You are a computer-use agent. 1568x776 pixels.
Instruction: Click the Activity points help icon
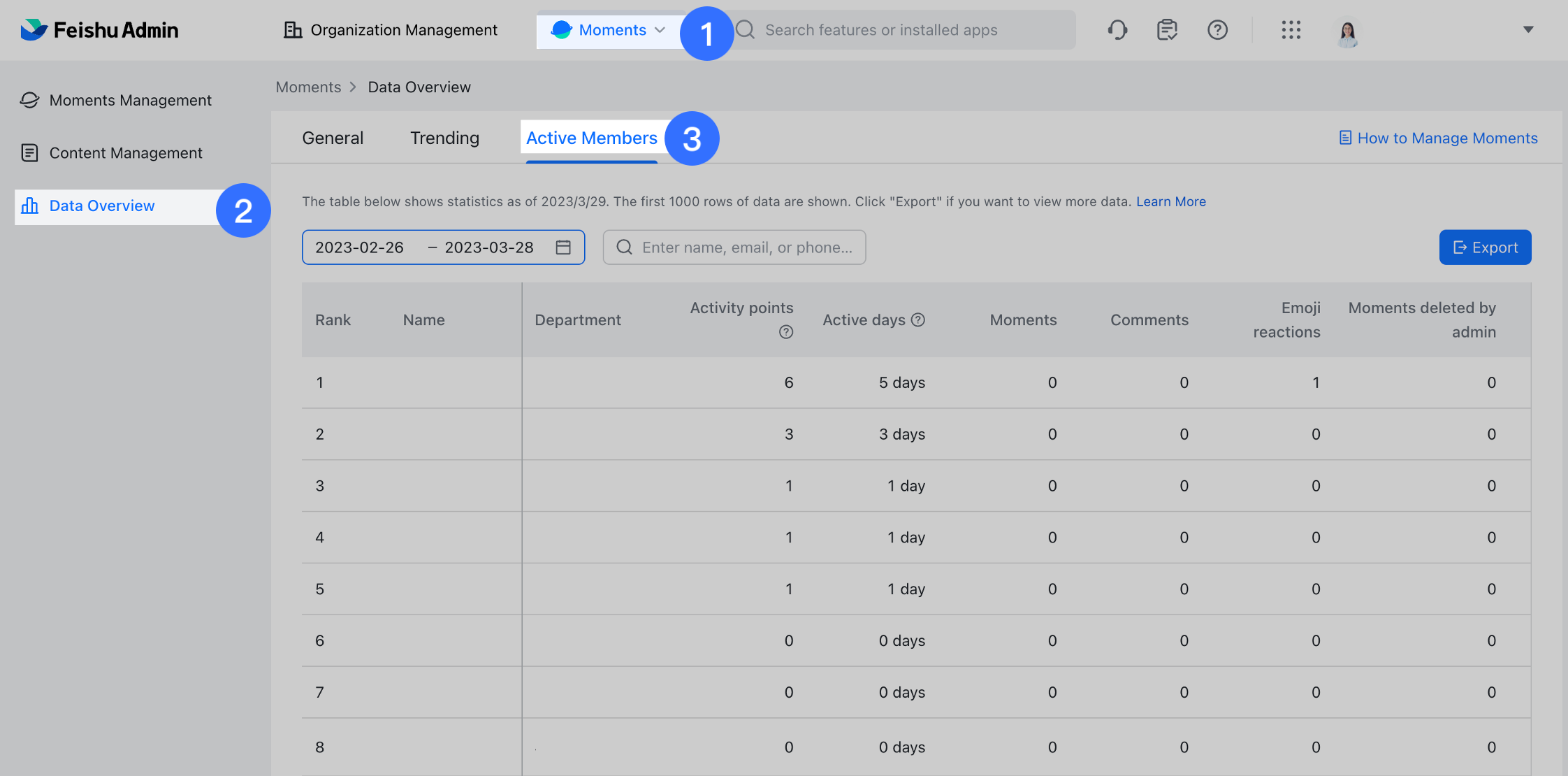pos(786,332)
